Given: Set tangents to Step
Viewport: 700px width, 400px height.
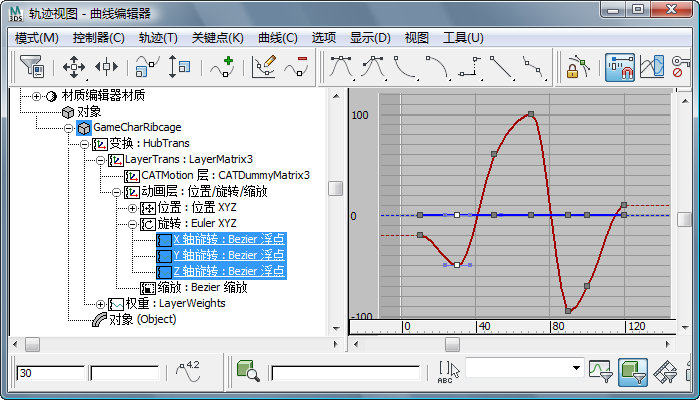Looking at the screenshot, I should click(x=470, y=67).
